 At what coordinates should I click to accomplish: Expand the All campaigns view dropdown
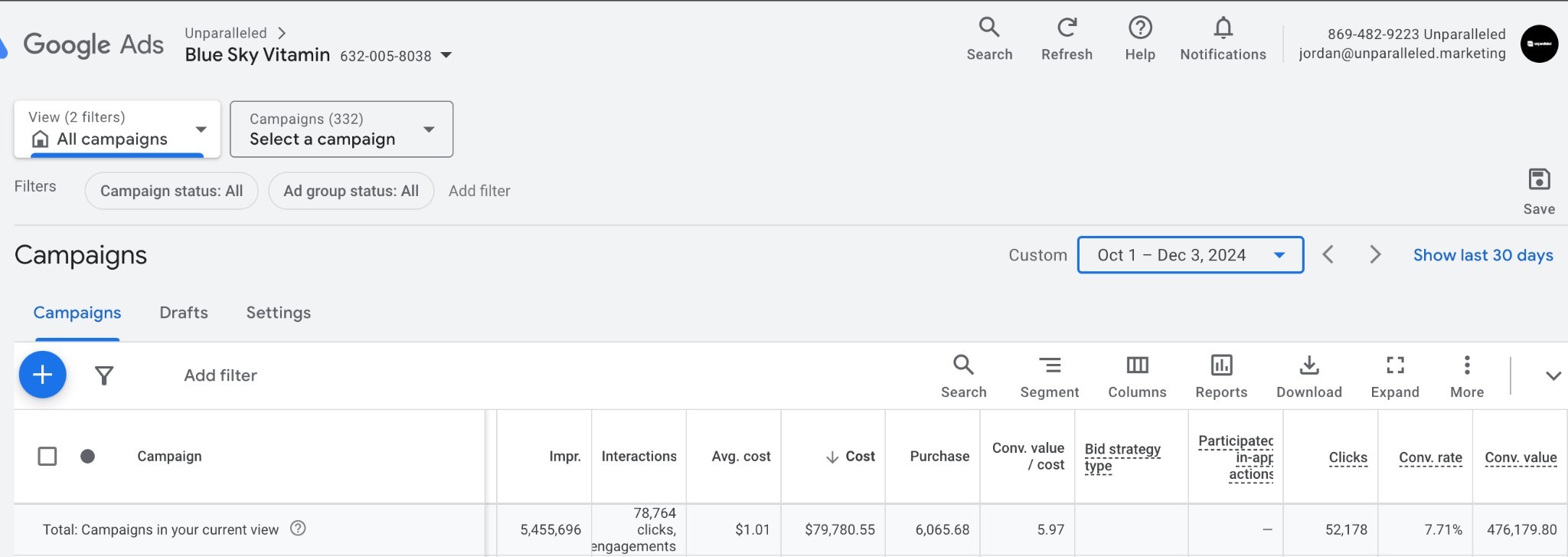click(x=117, y=129)
